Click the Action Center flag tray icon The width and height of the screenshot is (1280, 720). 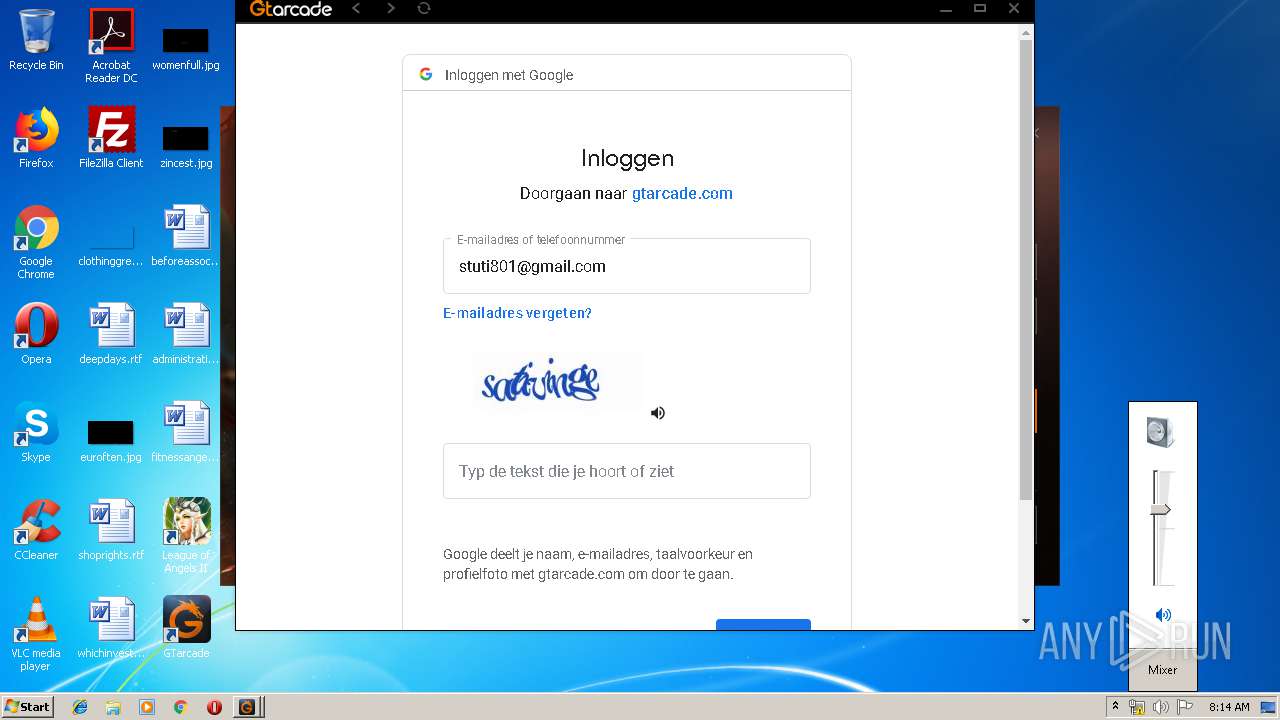(x=1185, y=707)
